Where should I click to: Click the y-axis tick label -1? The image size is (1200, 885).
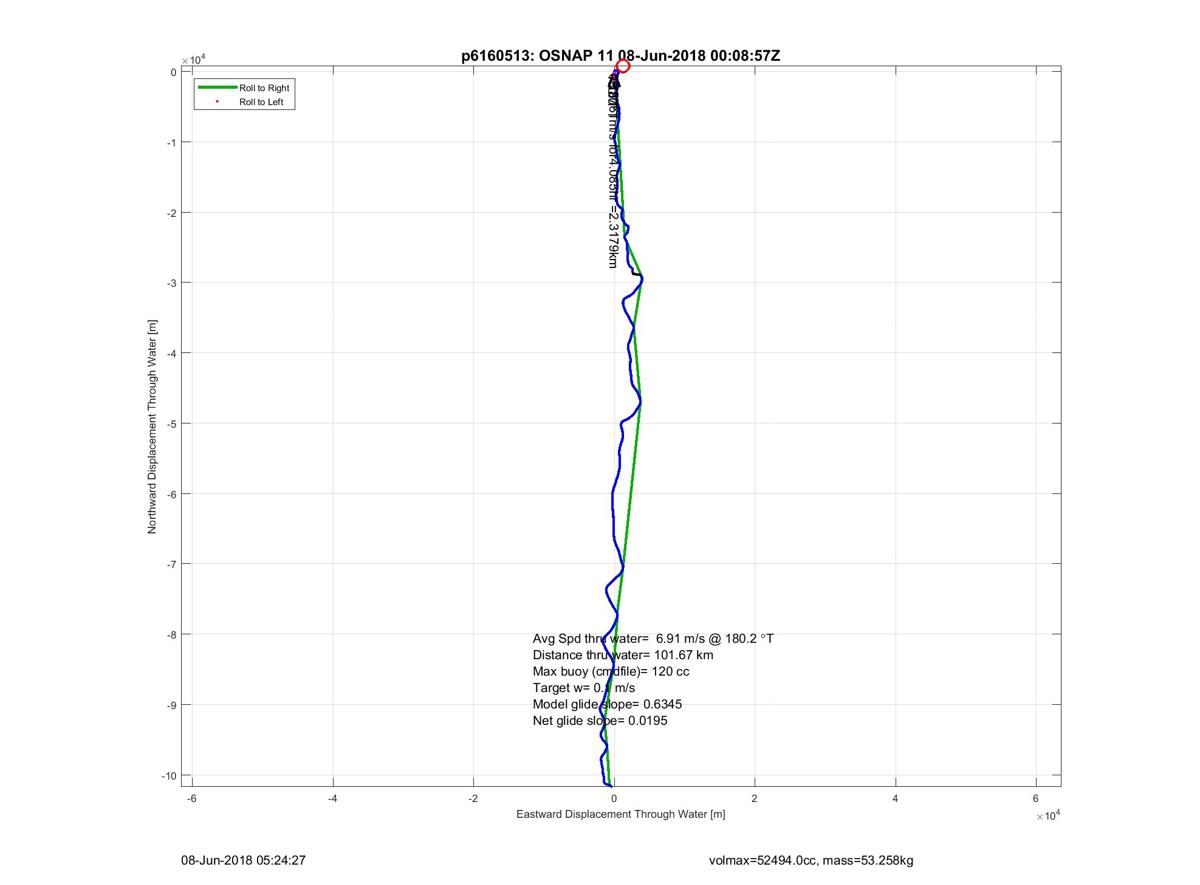click(171, 143)
